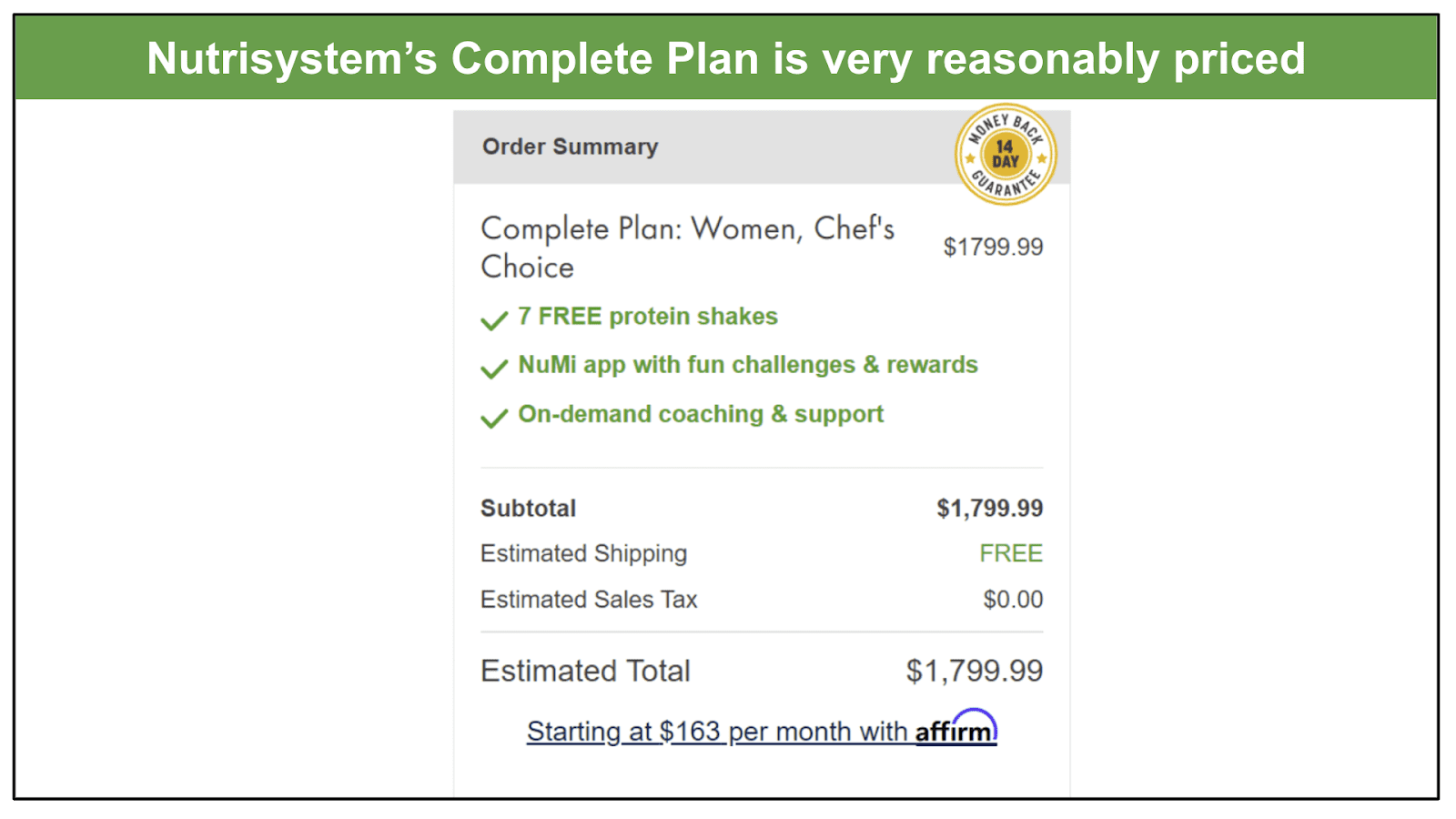Screen dimensions: 1456x819
Task: Click On-demand coaching & support text
Action: click(x=701, y=414)
